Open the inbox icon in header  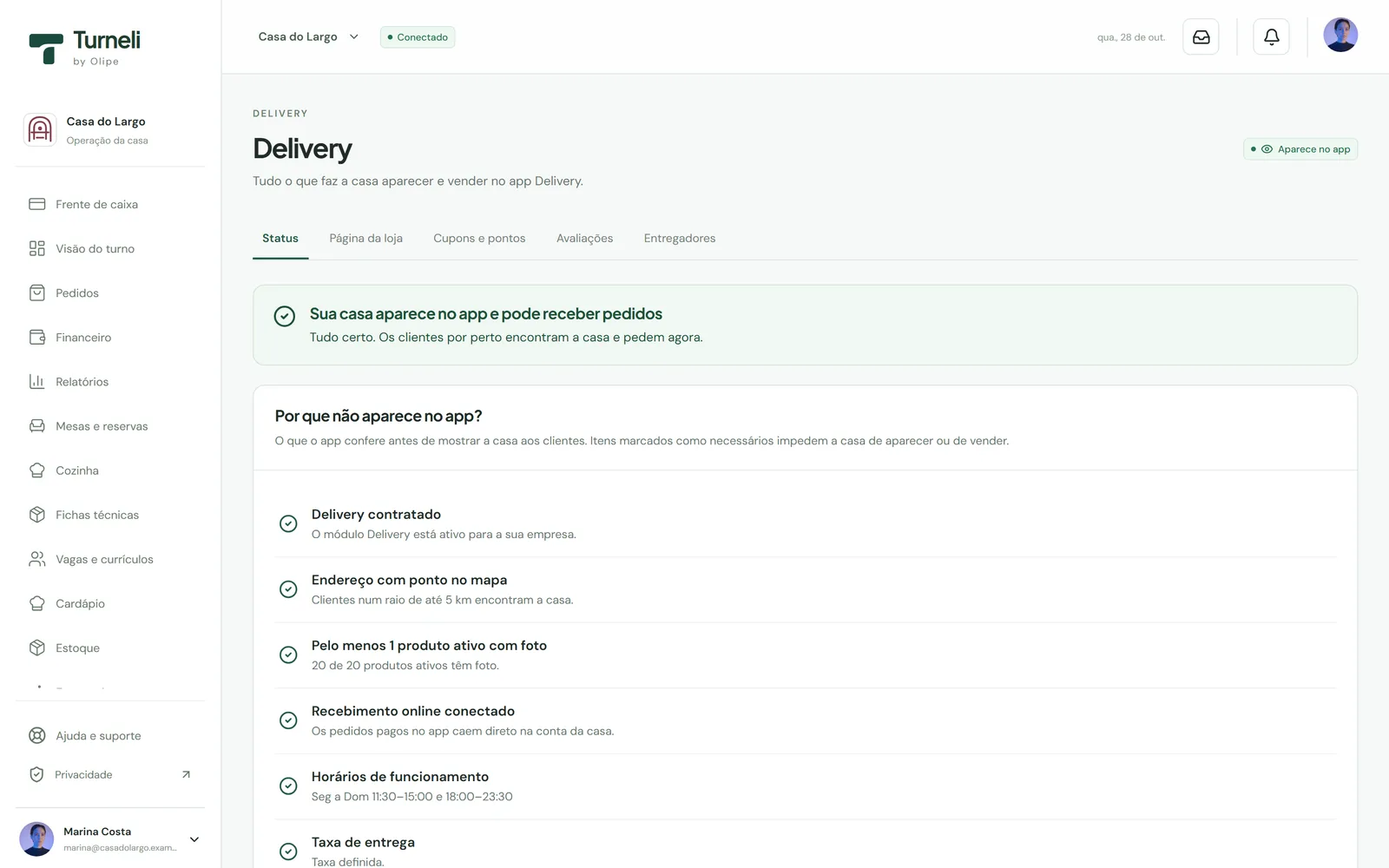click(1201, 36)
